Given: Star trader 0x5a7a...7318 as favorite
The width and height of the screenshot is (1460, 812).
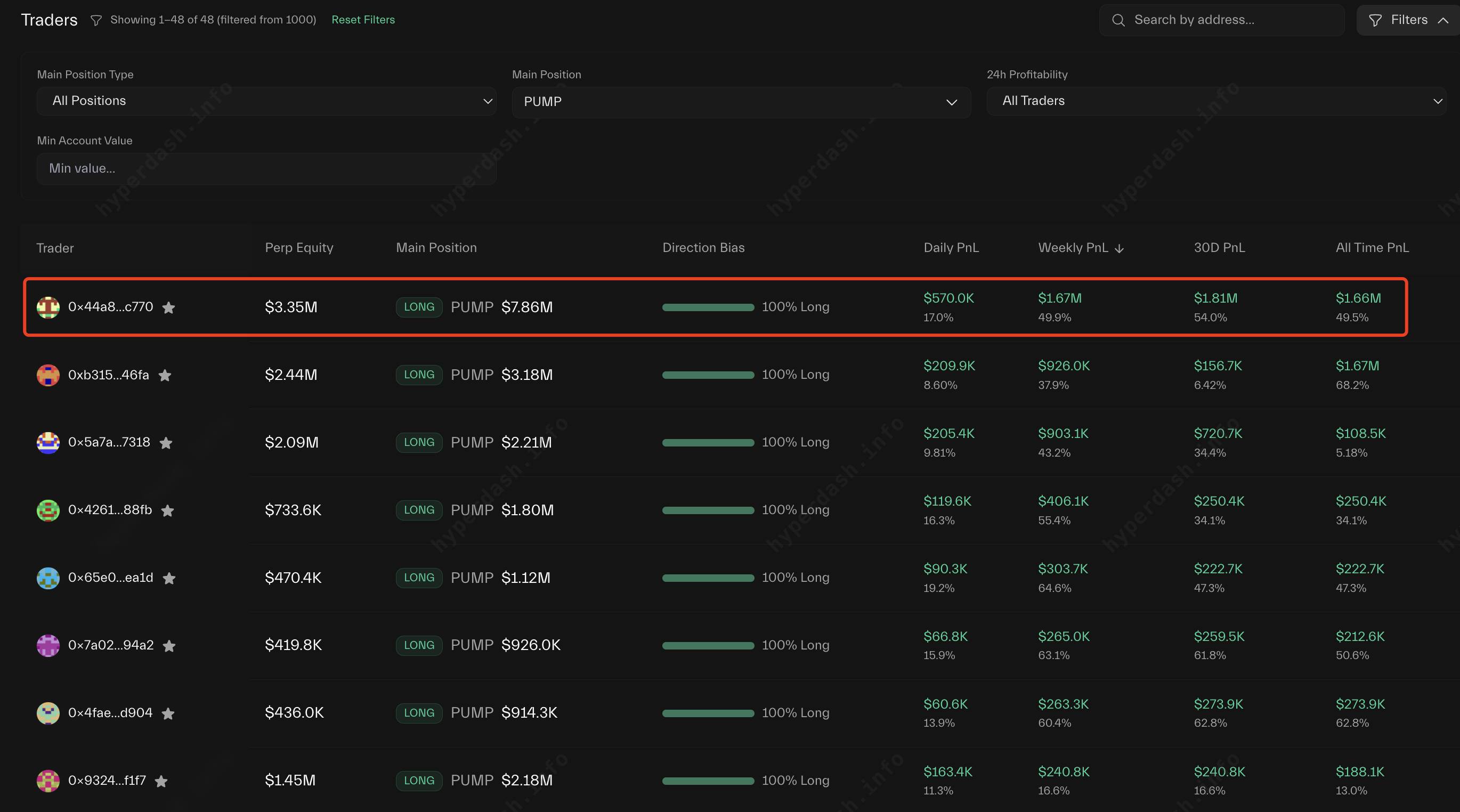Looking at the screenshot, I should 166,443.
